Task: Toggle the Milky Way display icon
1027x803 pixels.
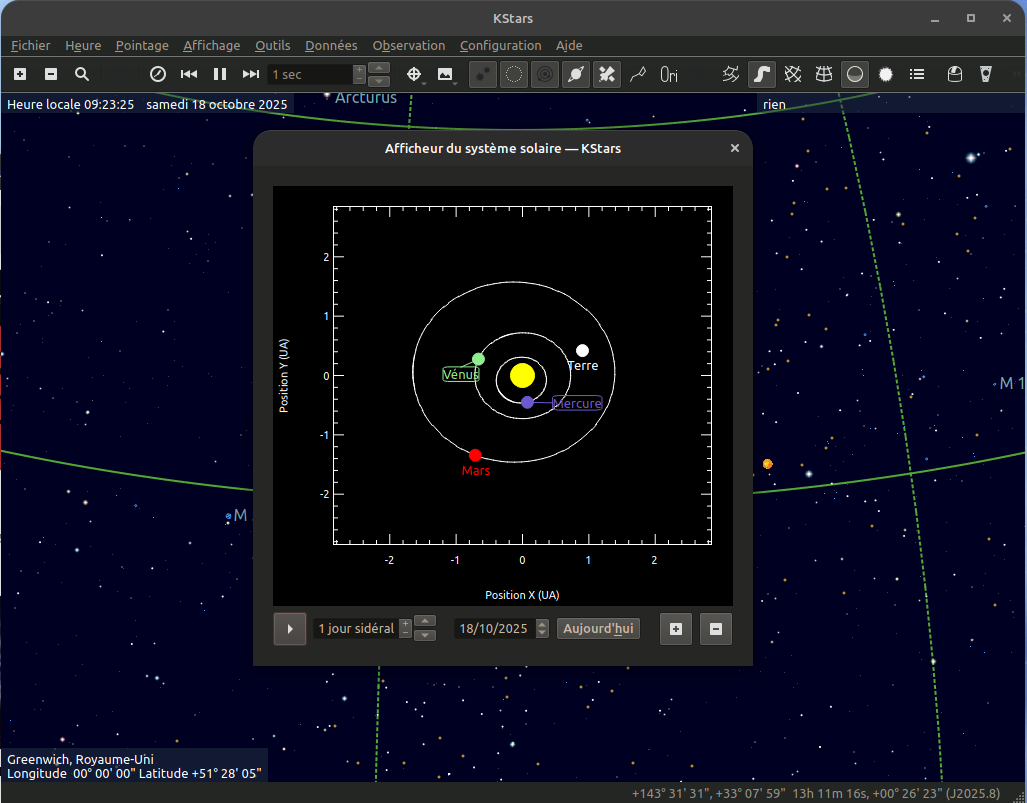Action: pyautogui.click(x=762, y=74)
